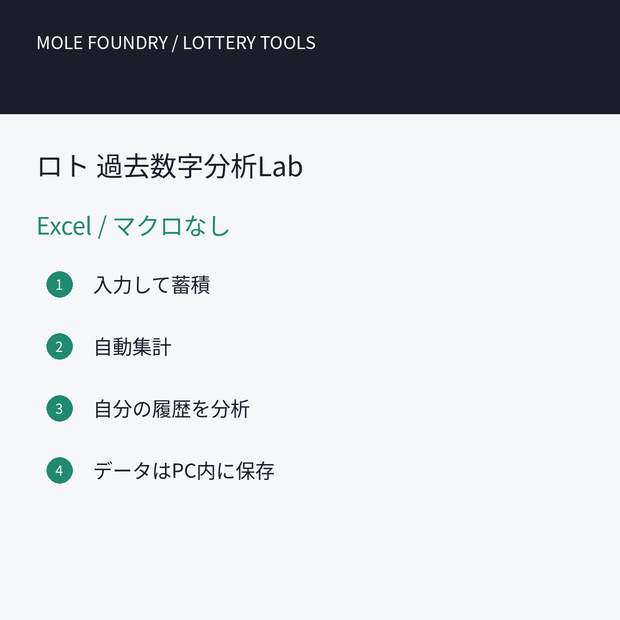Click the green slash after Excel
Viewport: 620px width, 620px height.
[x=102, y=227]
